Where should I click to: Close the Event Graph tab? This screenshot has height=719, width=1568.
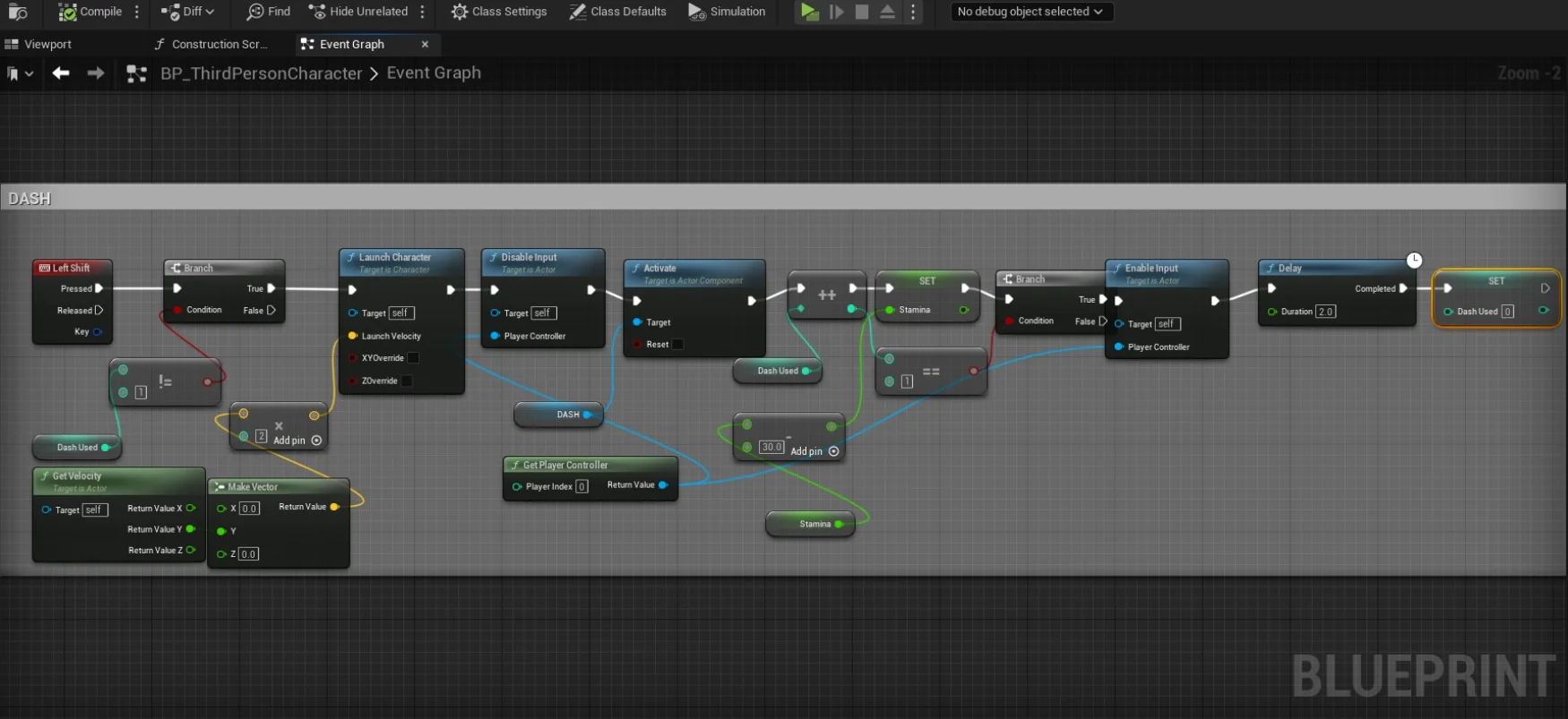tap(425, 44)
